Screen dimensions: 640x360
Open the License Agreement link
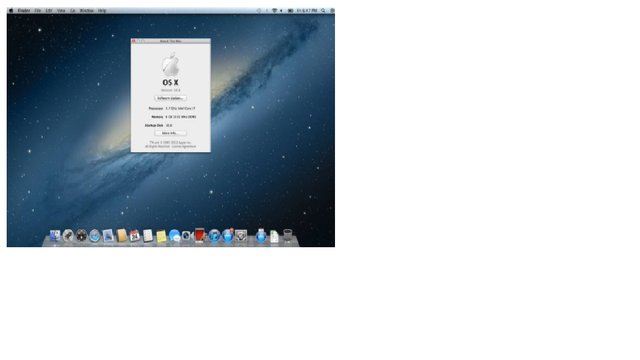point(184,146)
